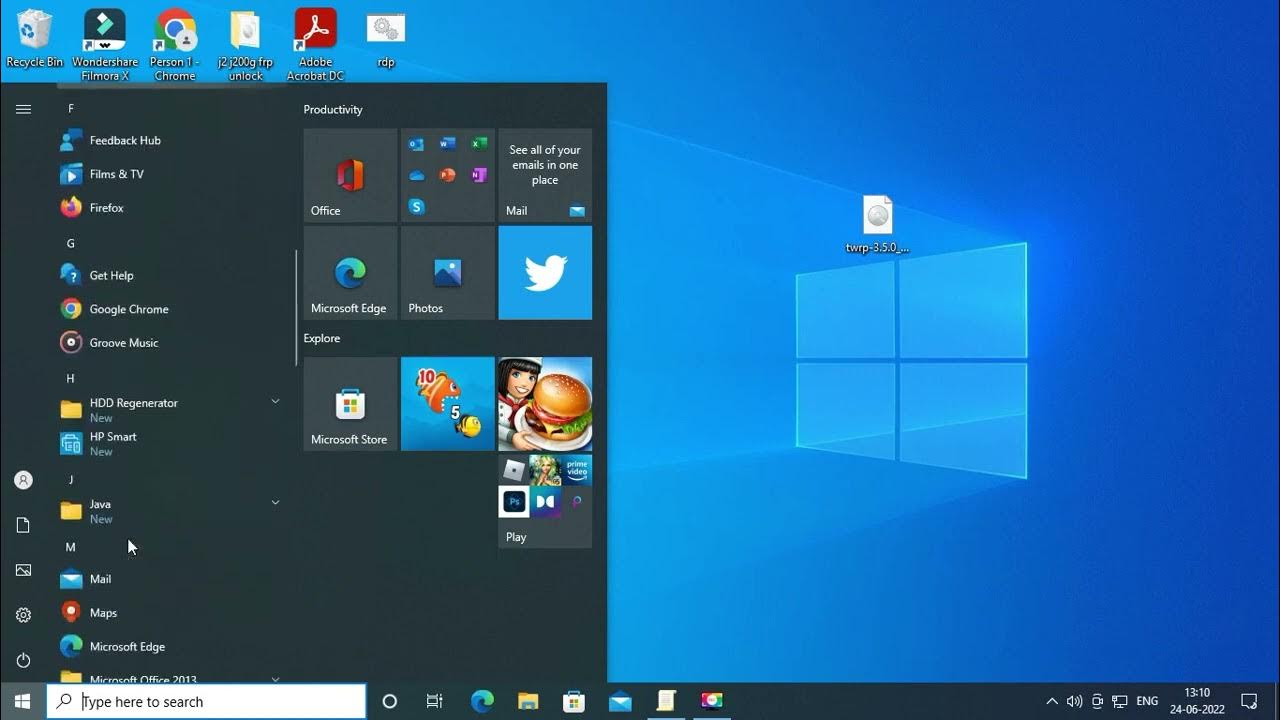Expand the Microsoft Office 2013 folder
This screenshot has height=720, width=1280.
click(x=170, y=678)
